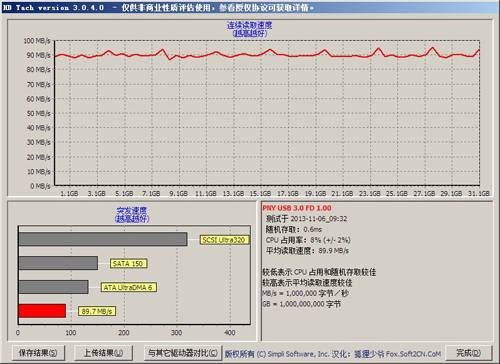Click the 15.1GB axis label

click(260, 193)
